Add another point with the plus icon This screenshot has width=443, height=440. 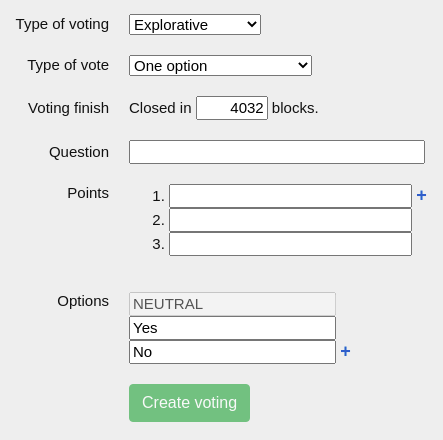pyautogui.click(x=421, y=195)
